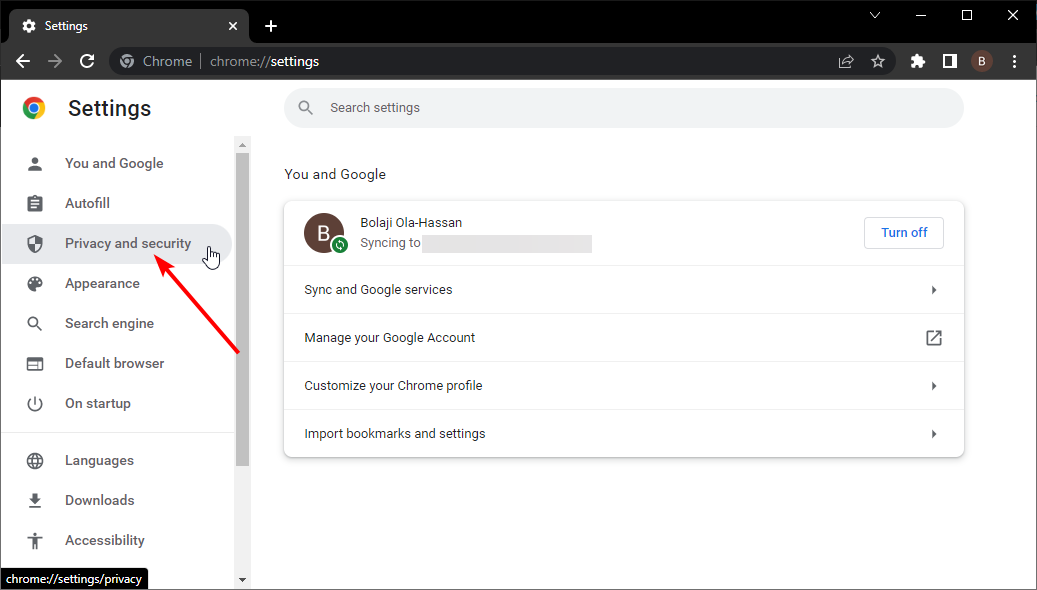Select On startup in sidebar
1037x590 pixels.
pyautogui.click(x=117, y=403)
